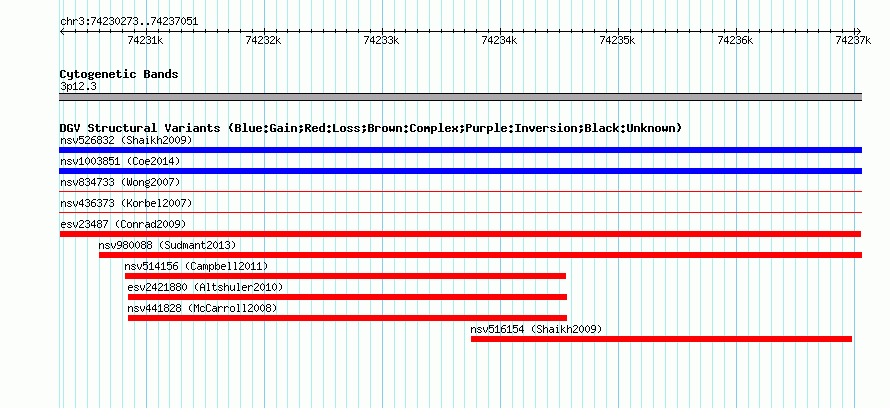Click the 74232k ruler position

(x=263, y=40)
